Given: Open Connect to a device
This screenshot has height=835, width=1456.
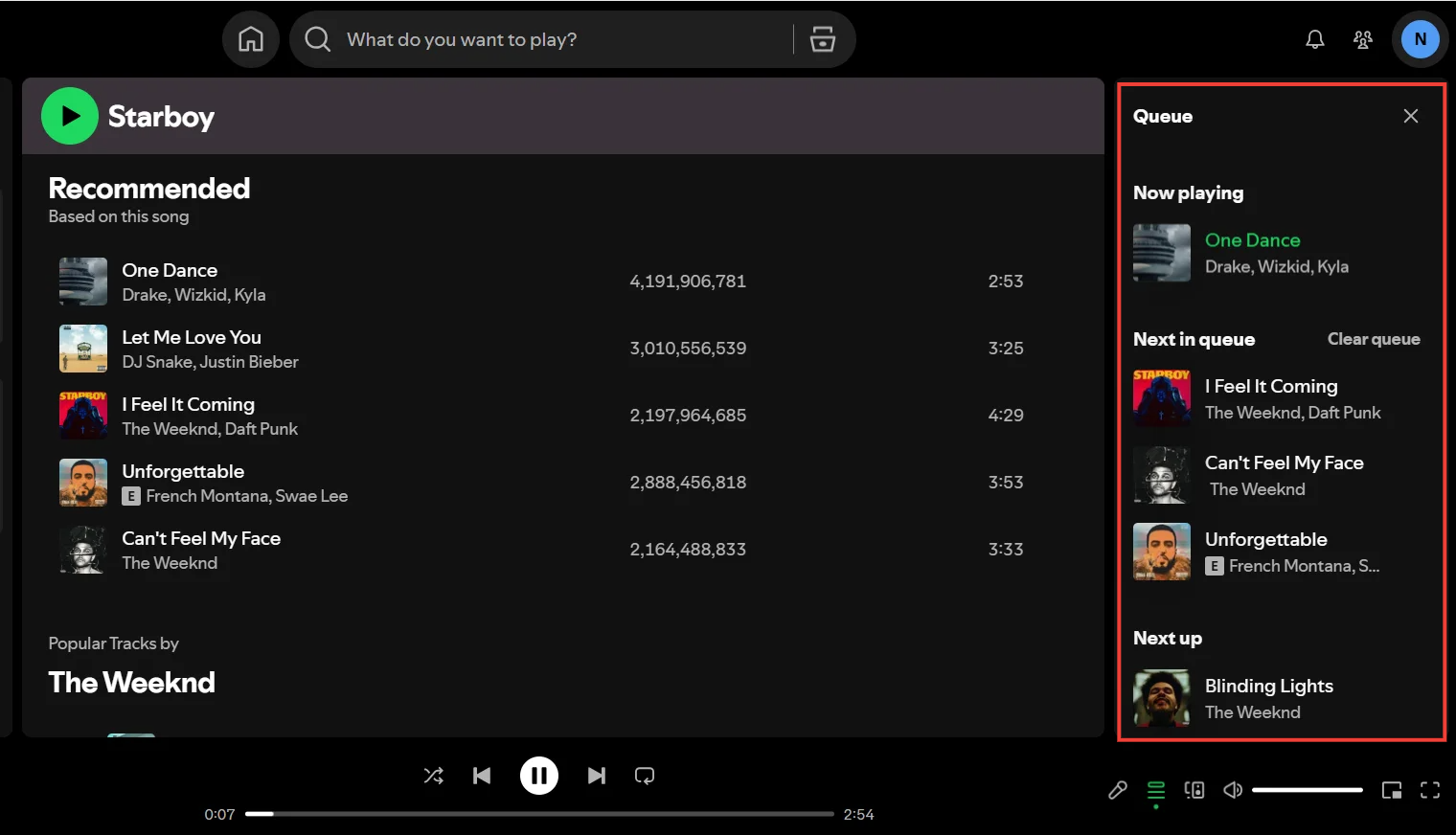Looking at the screenshot, I should [x=1194, y=790].
